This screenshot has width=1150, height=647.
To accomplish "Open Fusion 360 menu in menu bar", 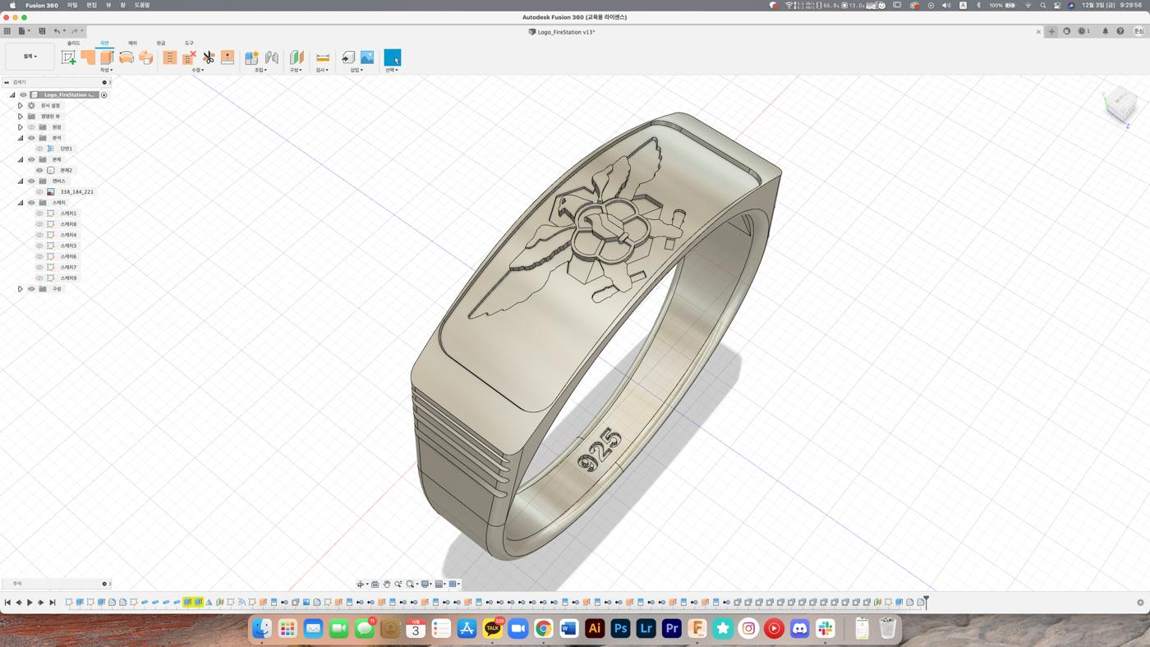I will (42, 5).
